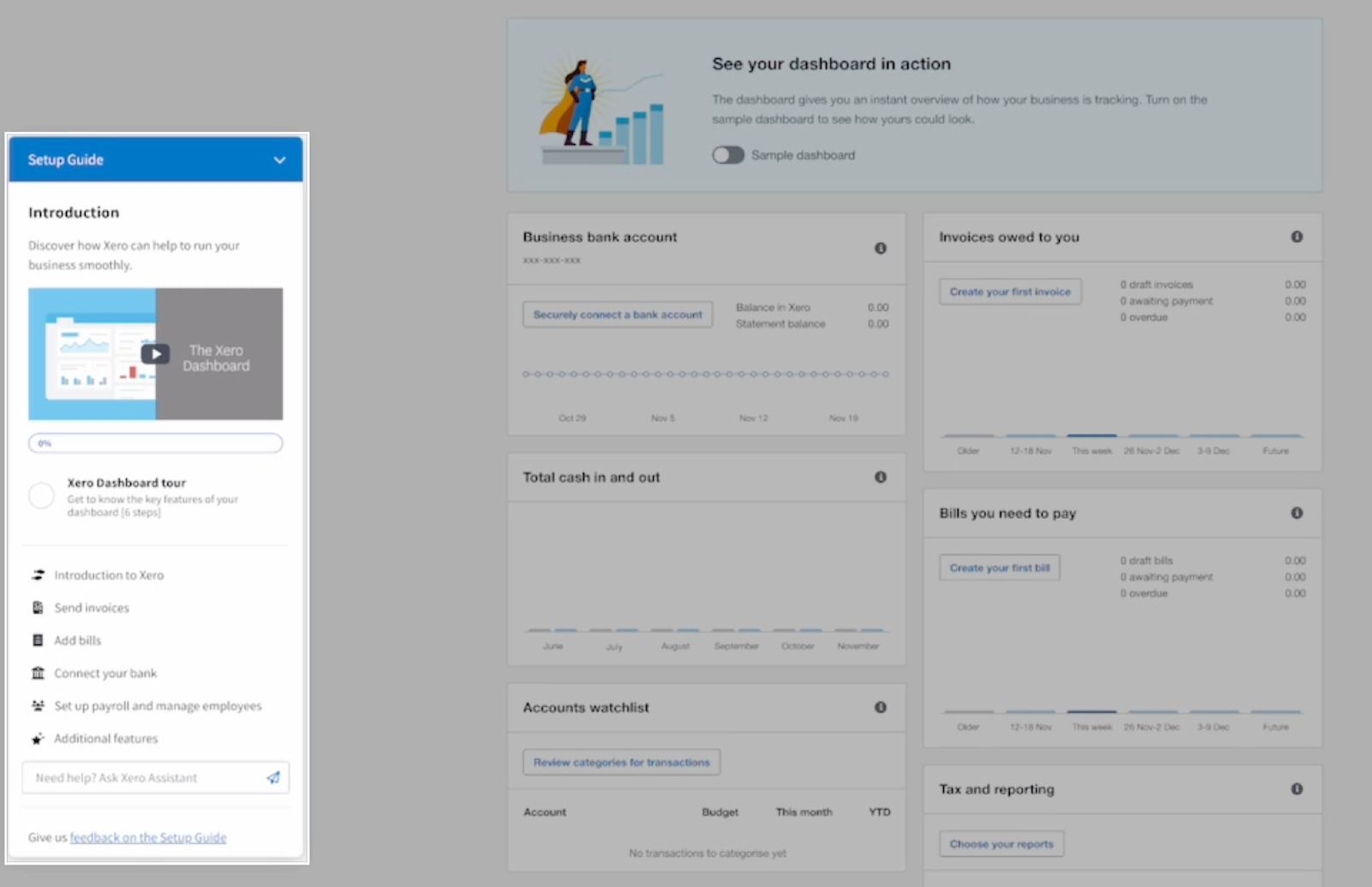Click Account column header in watchlist
Image resolution: width=1372 pixels, height=887 pixels.
545,812
